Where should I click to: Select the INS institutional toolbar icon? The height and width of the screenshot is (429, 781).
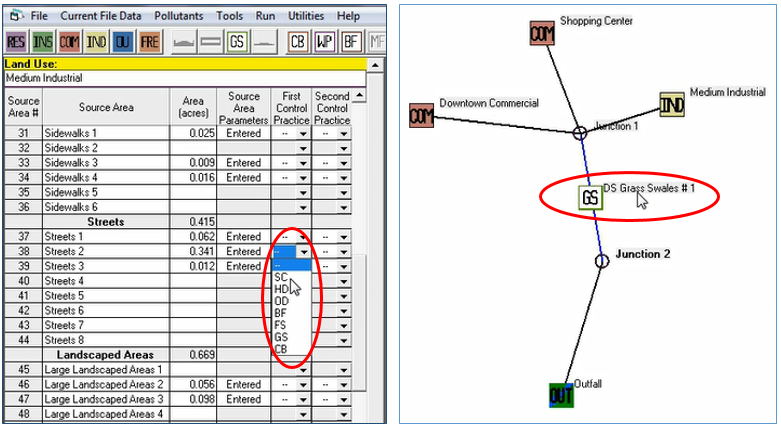(42, 42)
